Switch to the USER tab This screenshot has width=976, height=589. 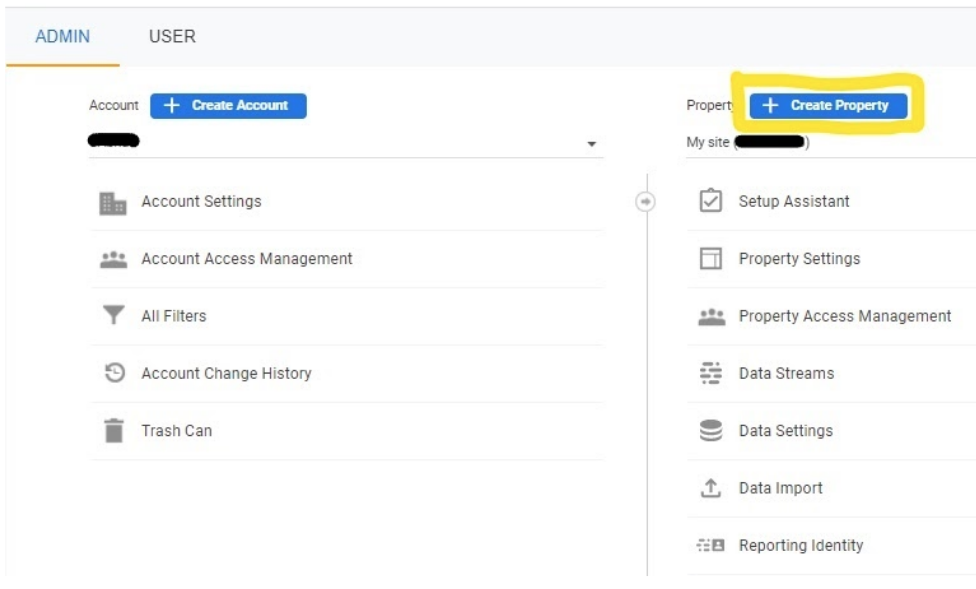point(172,37)
